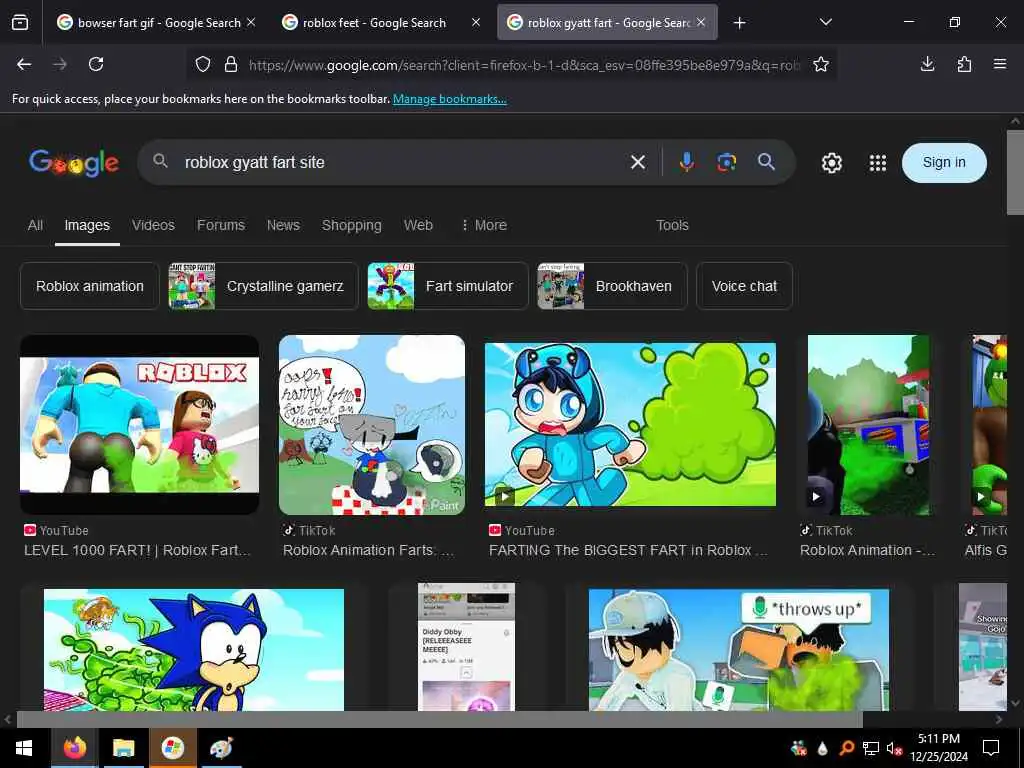Filter by Fart simulator chip

(447, 286)
